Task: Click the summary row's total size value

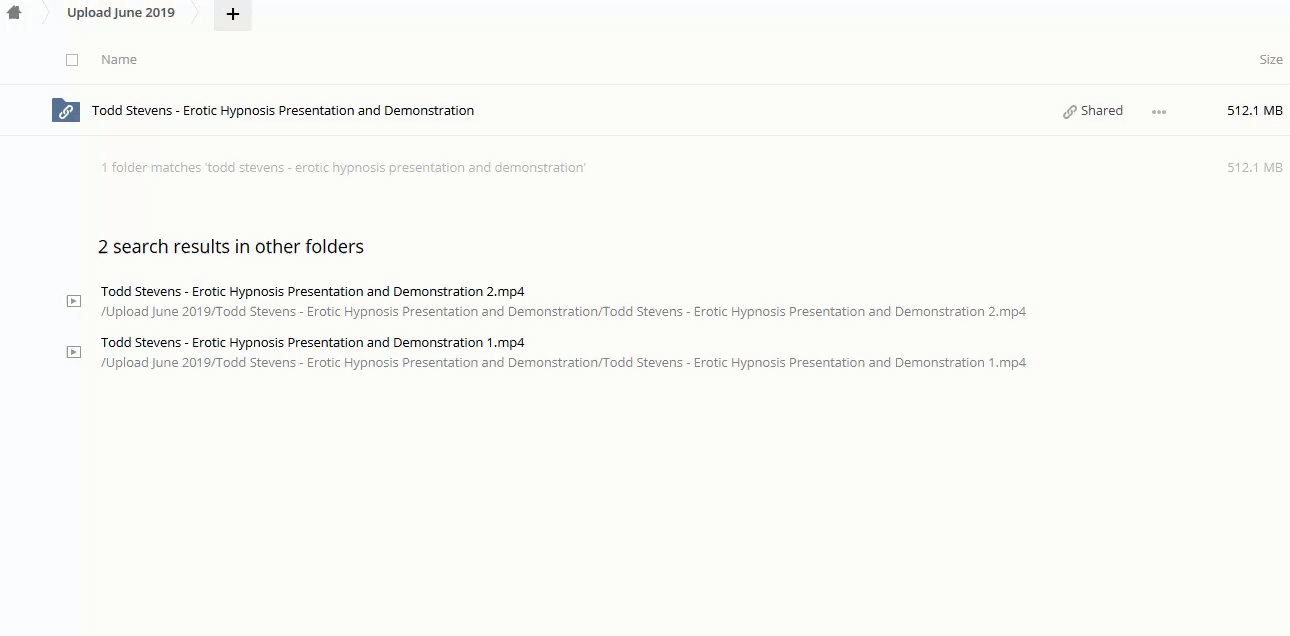Action: [x=1254, y=168]
